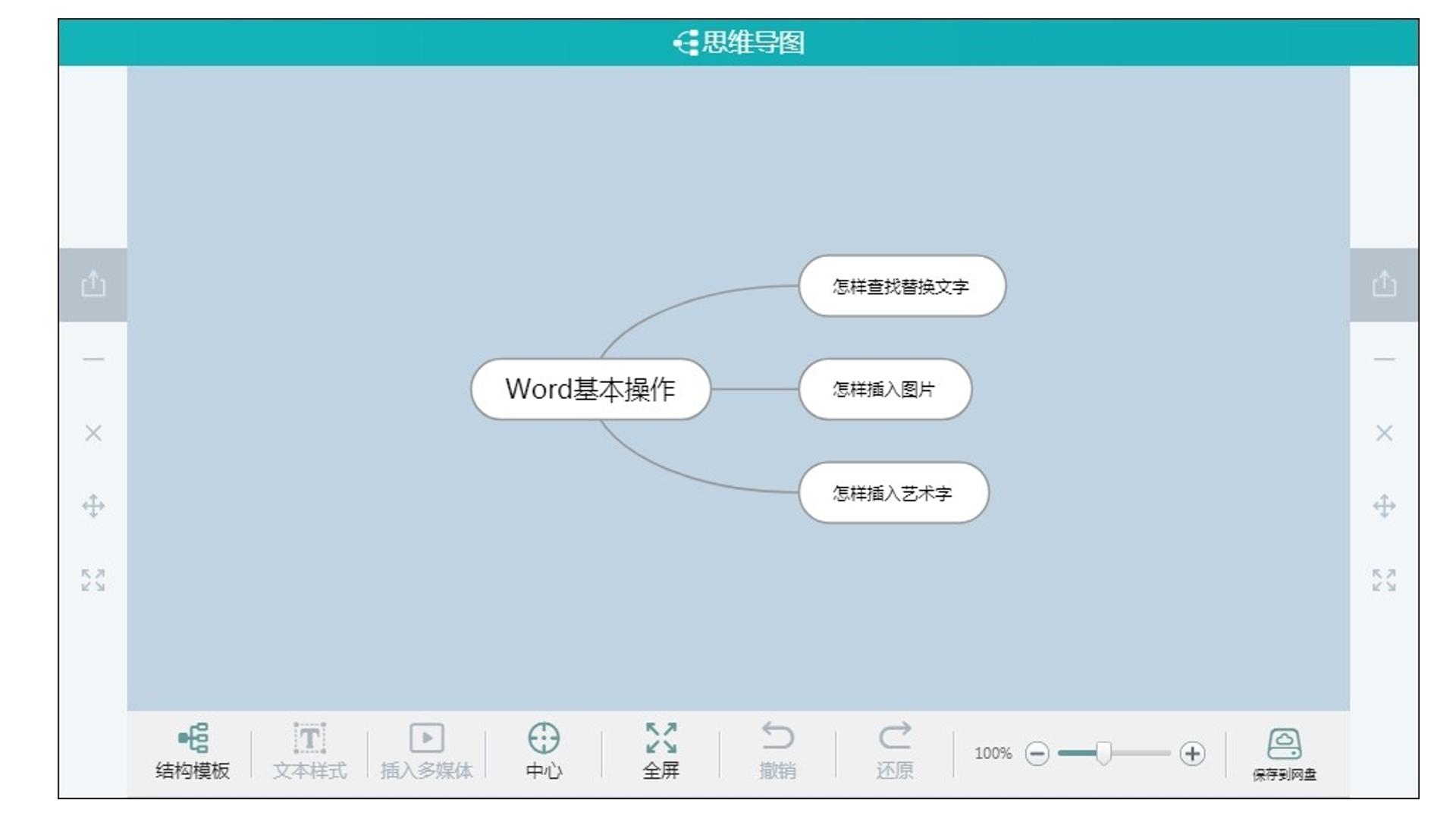This screenshot has width=1456, height=819.
Task: Select the 怎样插入艺术字 node
Action: pyautogui.click(x=893, y=493)
